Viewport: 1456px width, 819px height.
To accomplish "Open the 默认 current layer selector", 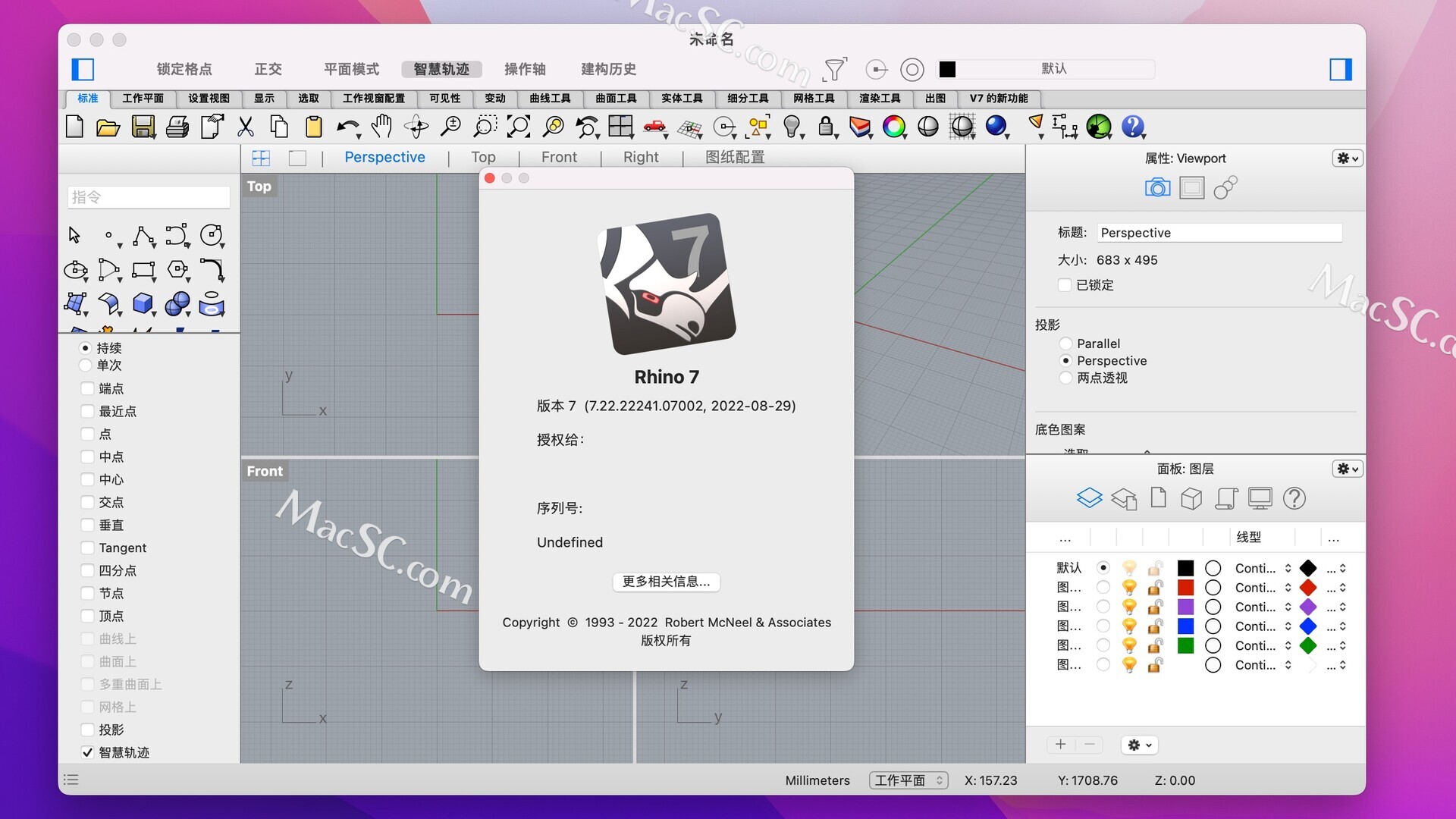I will (1046, 69).
